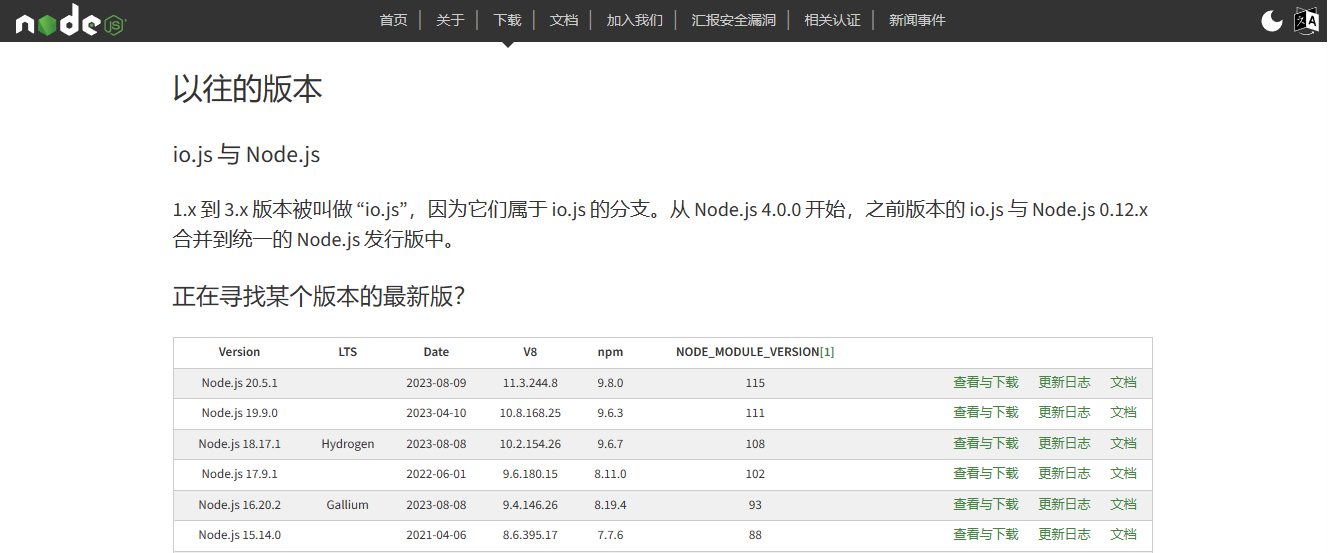Click V8 version 11.3.244.8
The height and width of the screenshot is (553, 1328).
[x=530, y=383]
